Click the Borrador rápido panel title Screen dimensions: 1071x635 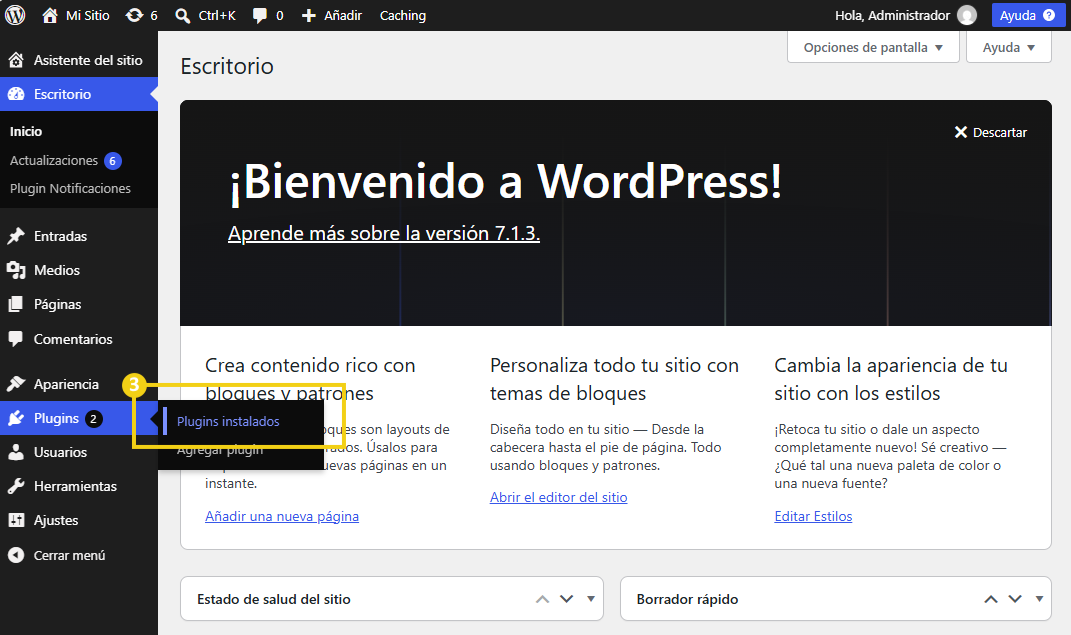pyautogui.click(x=687, y=599)
